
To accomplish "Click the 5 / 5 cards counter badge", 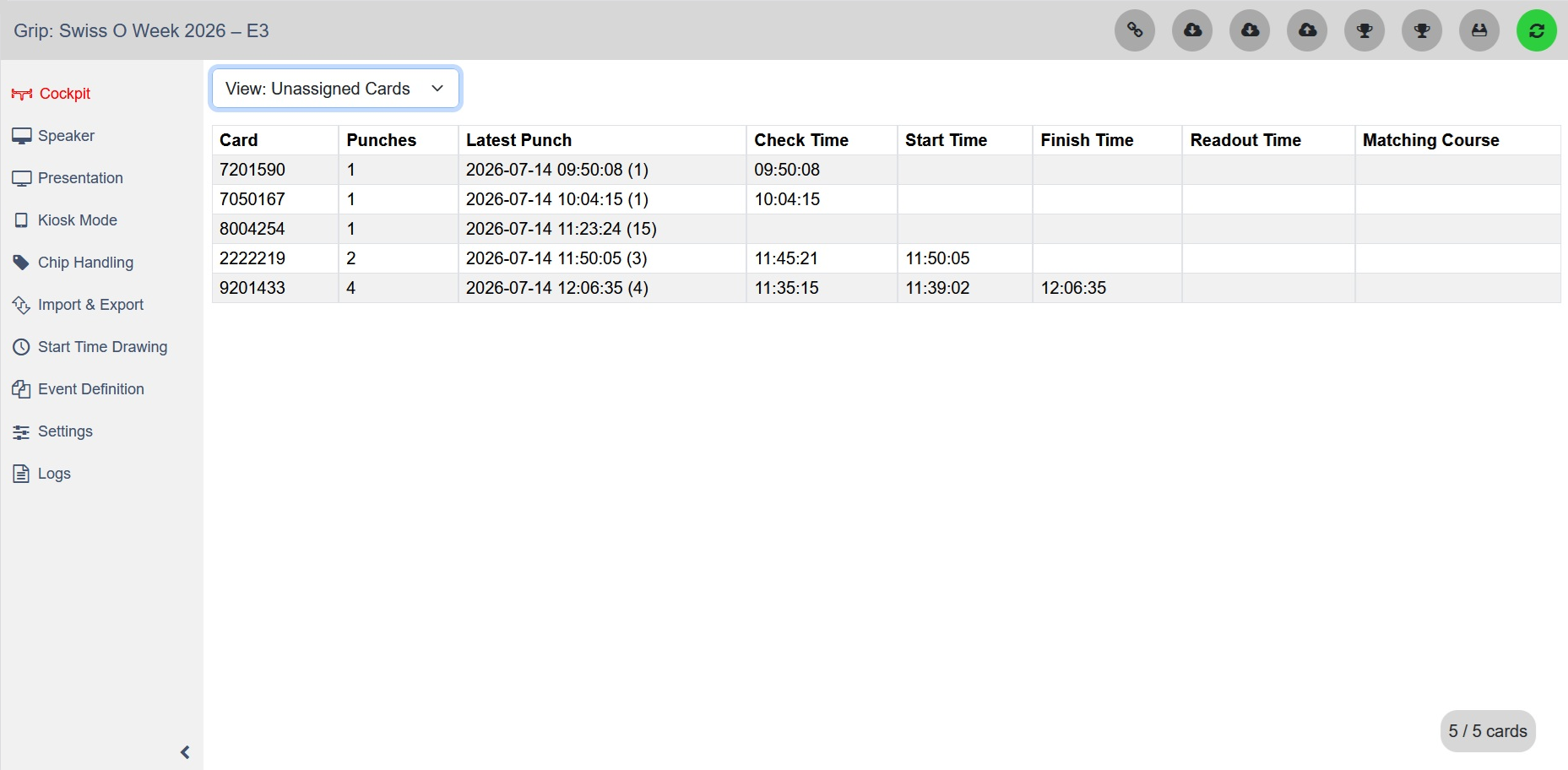I will click(x=1488, y=731).
